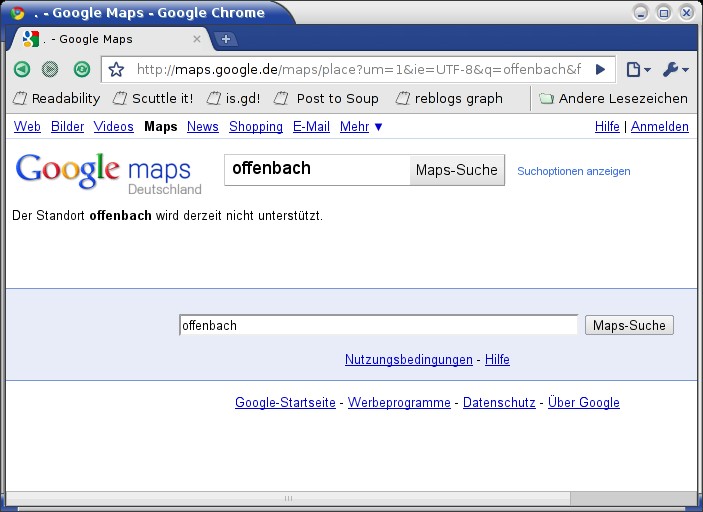Reload the page with the refresh icon

82,69
